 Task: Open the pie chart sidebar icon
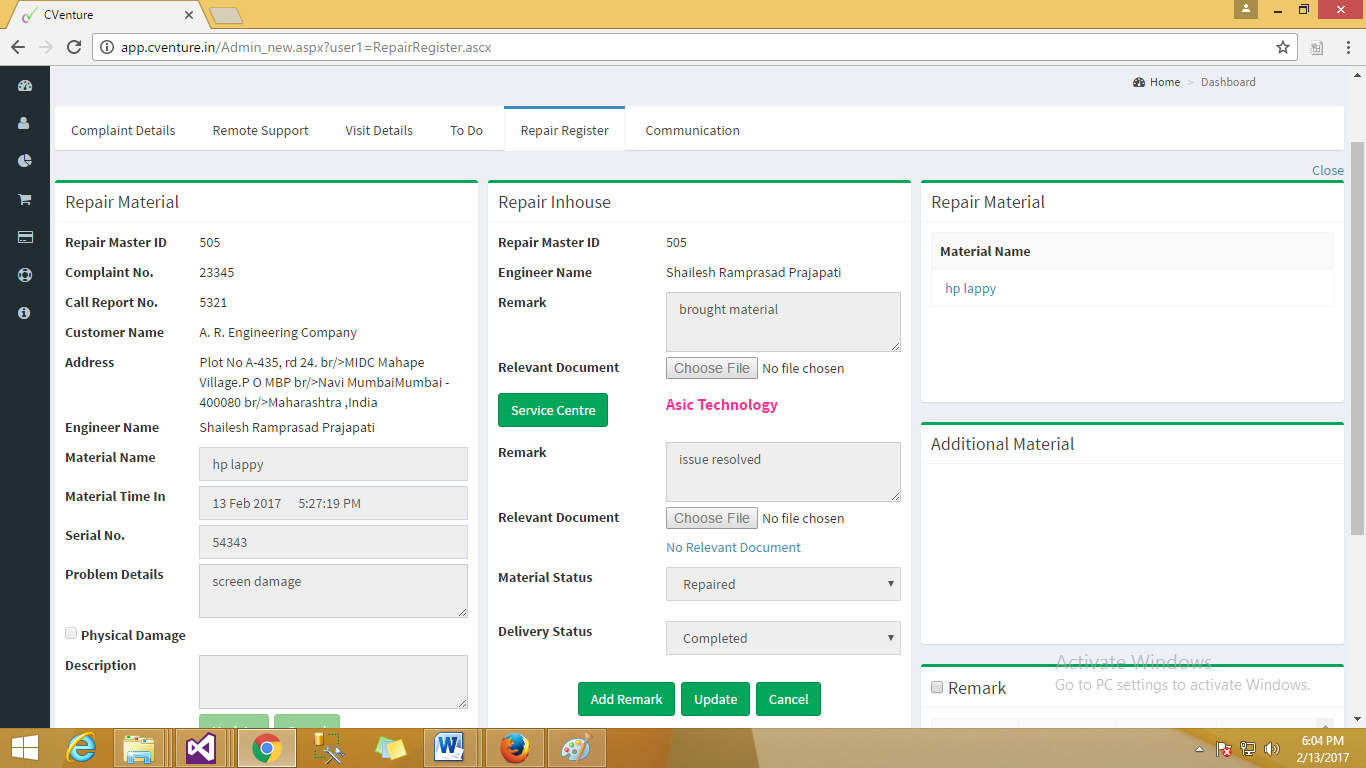tap(25, 161)
